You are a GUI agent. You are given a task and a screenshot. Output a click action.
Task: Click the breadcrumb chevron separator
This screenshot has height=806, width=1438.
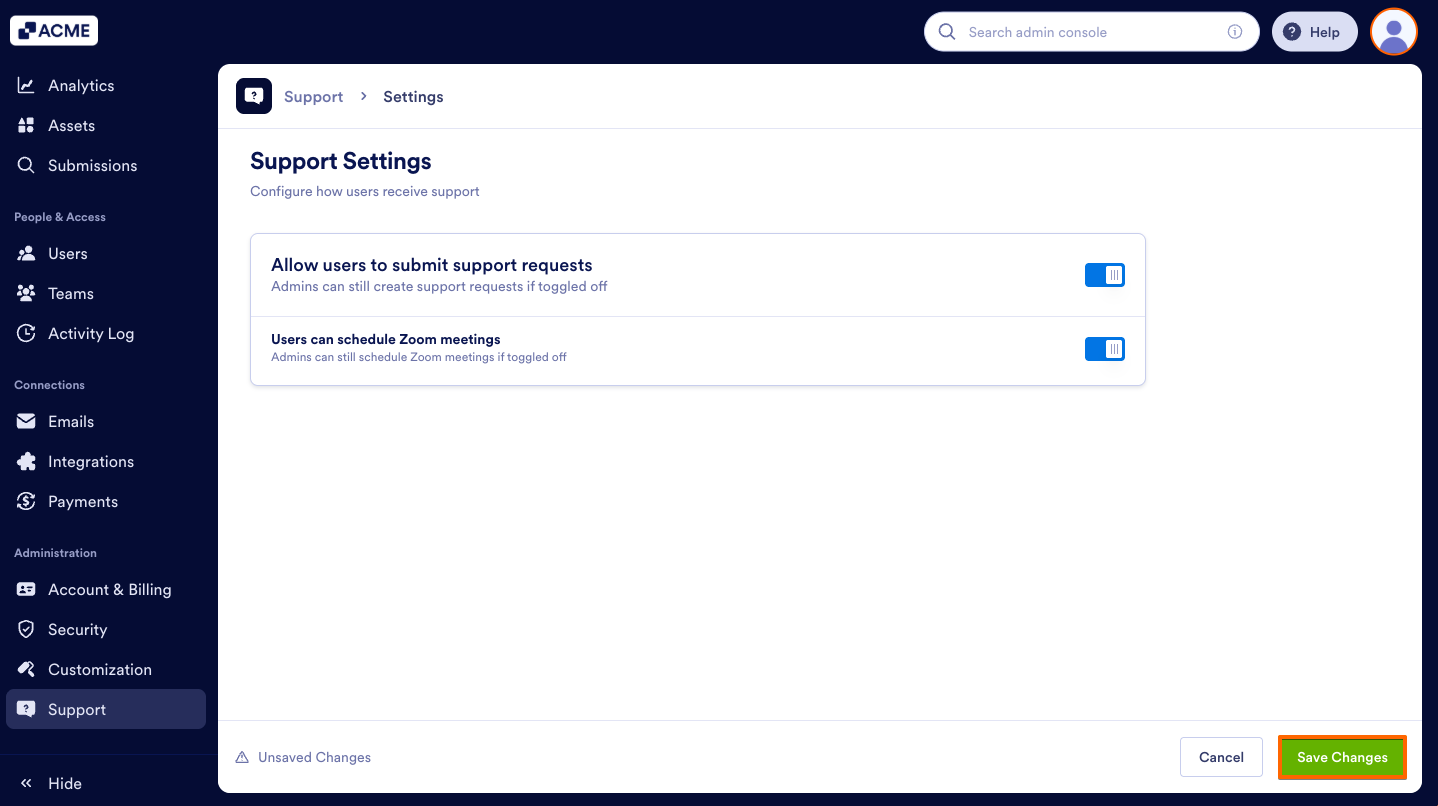364,96
